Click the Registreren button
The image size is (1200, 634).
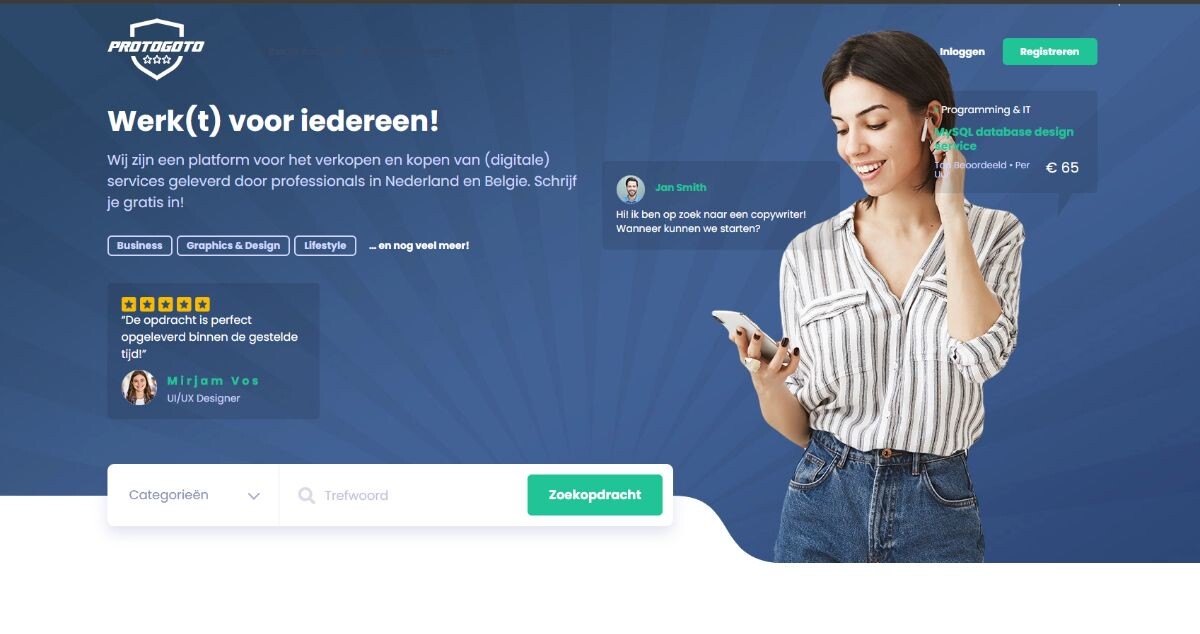coord(1050,51)
